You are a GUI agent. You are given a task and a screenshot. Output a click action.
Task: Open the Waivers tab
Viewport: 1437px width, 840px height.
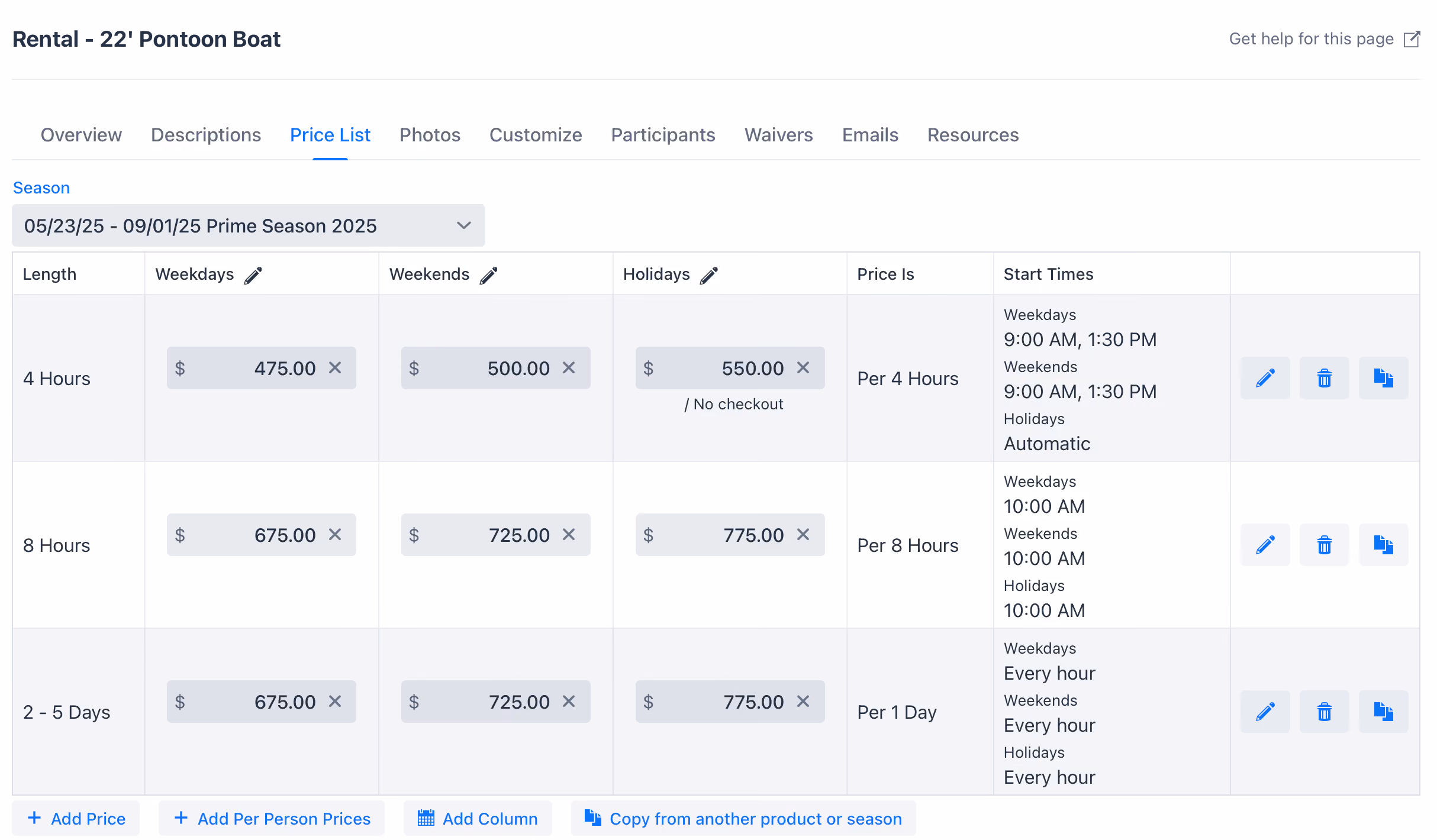(778, 135)
